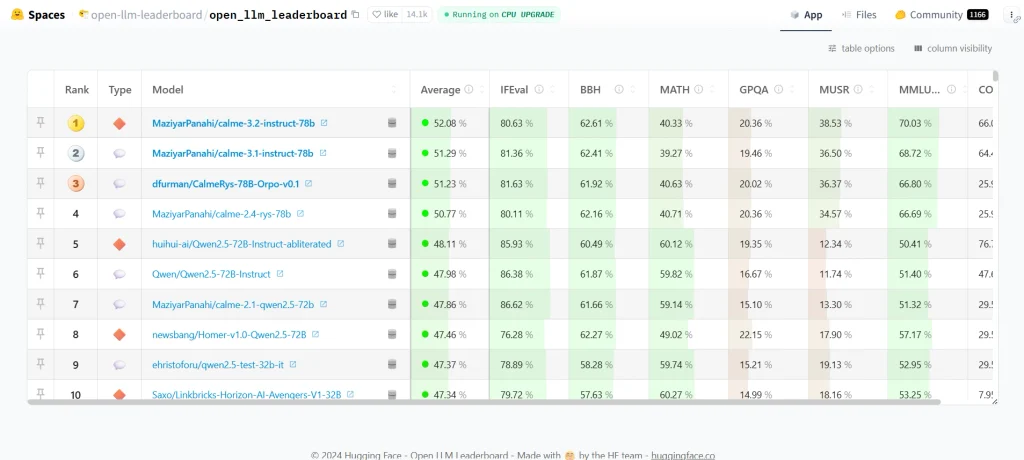Open external link icon for Qwen2.5-72B-Instruct-abliterated
Image resolution: width=1024 pixels, height=460 pixels.
(340, 244)
